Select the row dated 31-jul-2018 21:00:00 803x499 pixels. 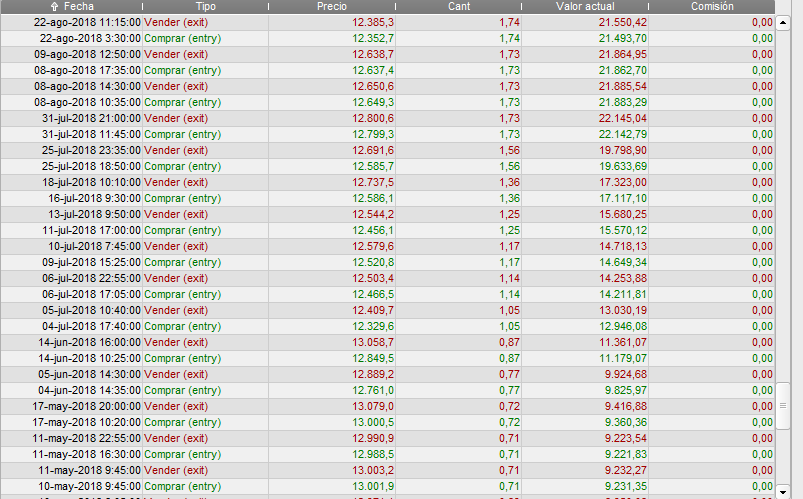(x=387, y=118)
